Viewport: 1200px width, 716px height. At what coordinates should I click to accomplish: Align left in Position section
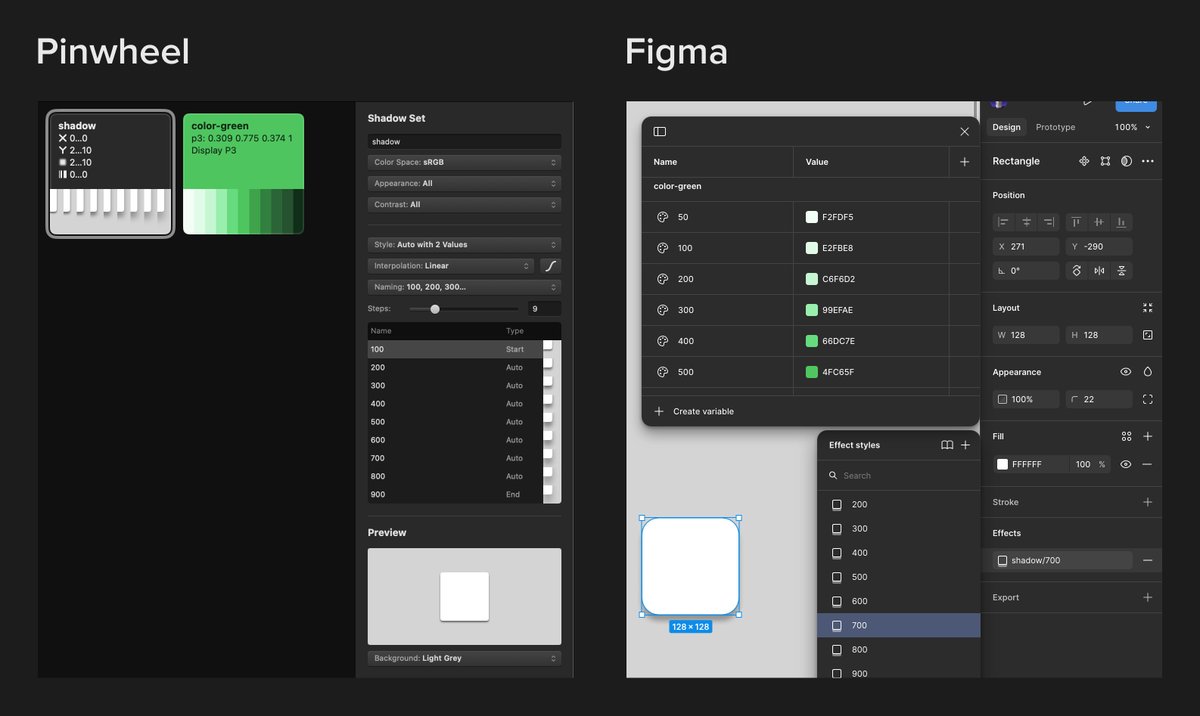(1003, 221)
